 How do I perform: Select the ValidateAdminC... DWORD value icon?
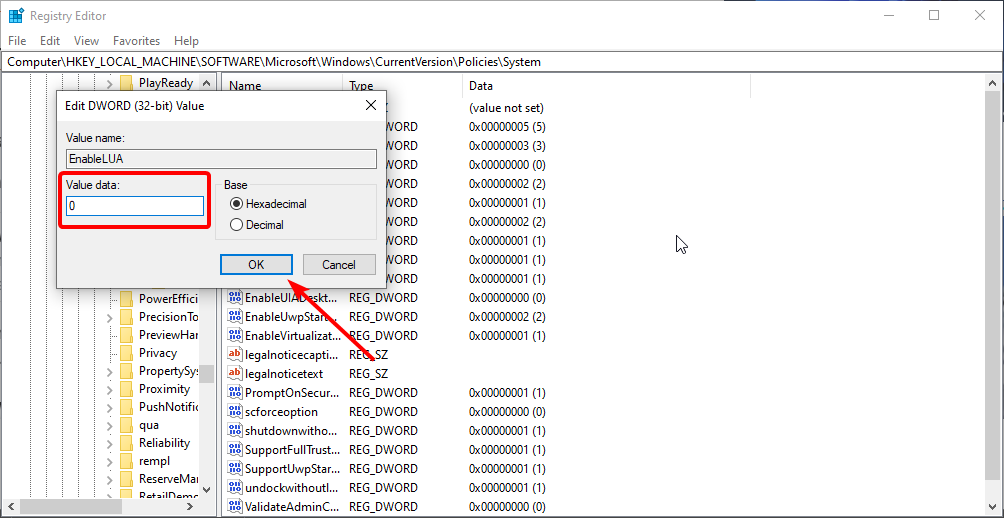[234, 506]
